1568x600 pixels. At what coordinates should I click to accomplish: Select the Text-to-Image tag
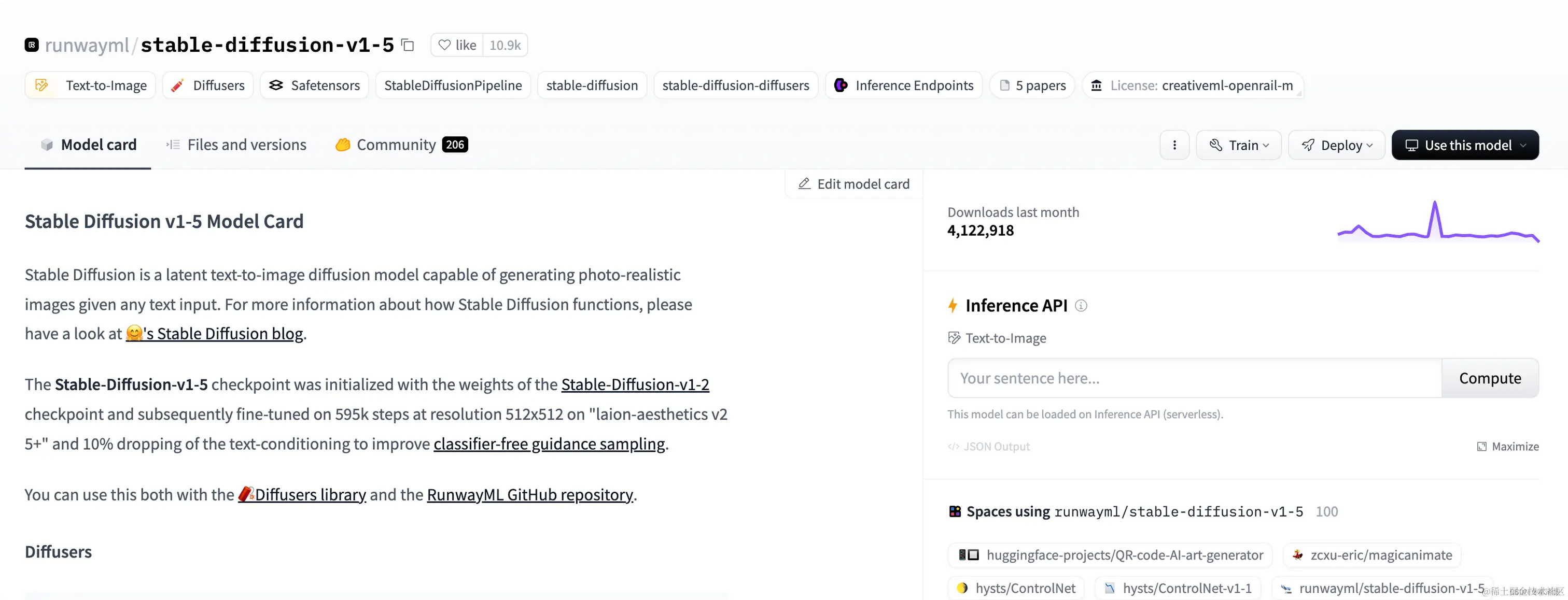91,85
